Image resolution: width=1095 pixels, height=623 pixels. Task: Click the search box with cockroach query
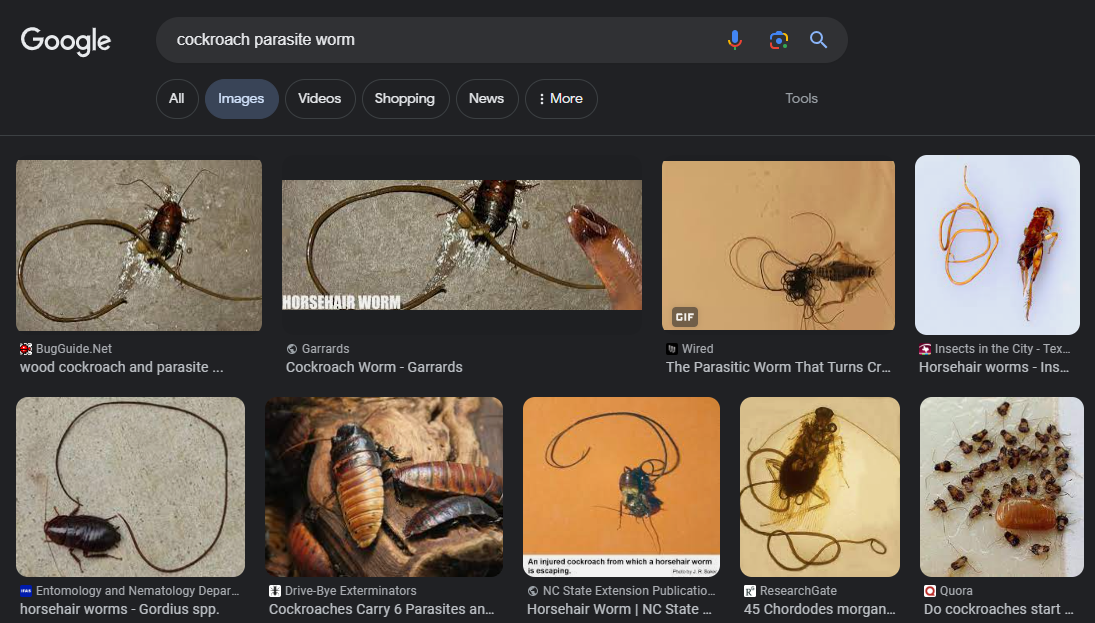click(x=440, y=40)
